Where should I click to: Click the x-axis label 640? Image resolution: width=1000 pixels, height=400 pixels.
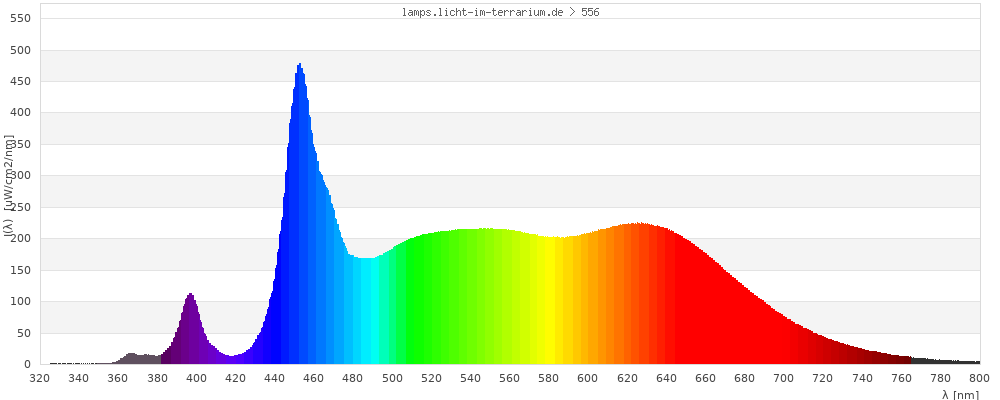tap(666, 378)
